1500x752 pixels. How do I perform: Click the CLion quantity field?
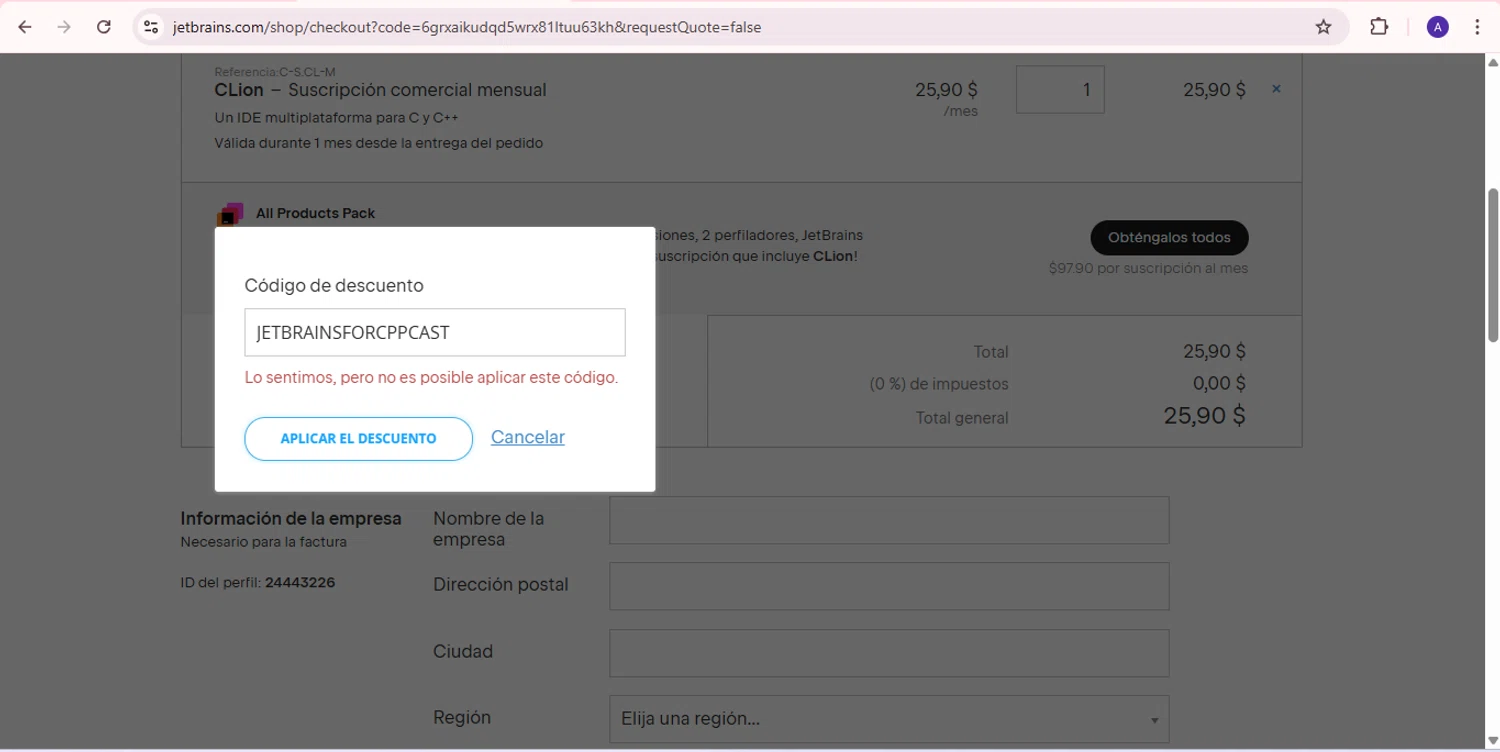pyautogui.click(x=1060, y=89)
